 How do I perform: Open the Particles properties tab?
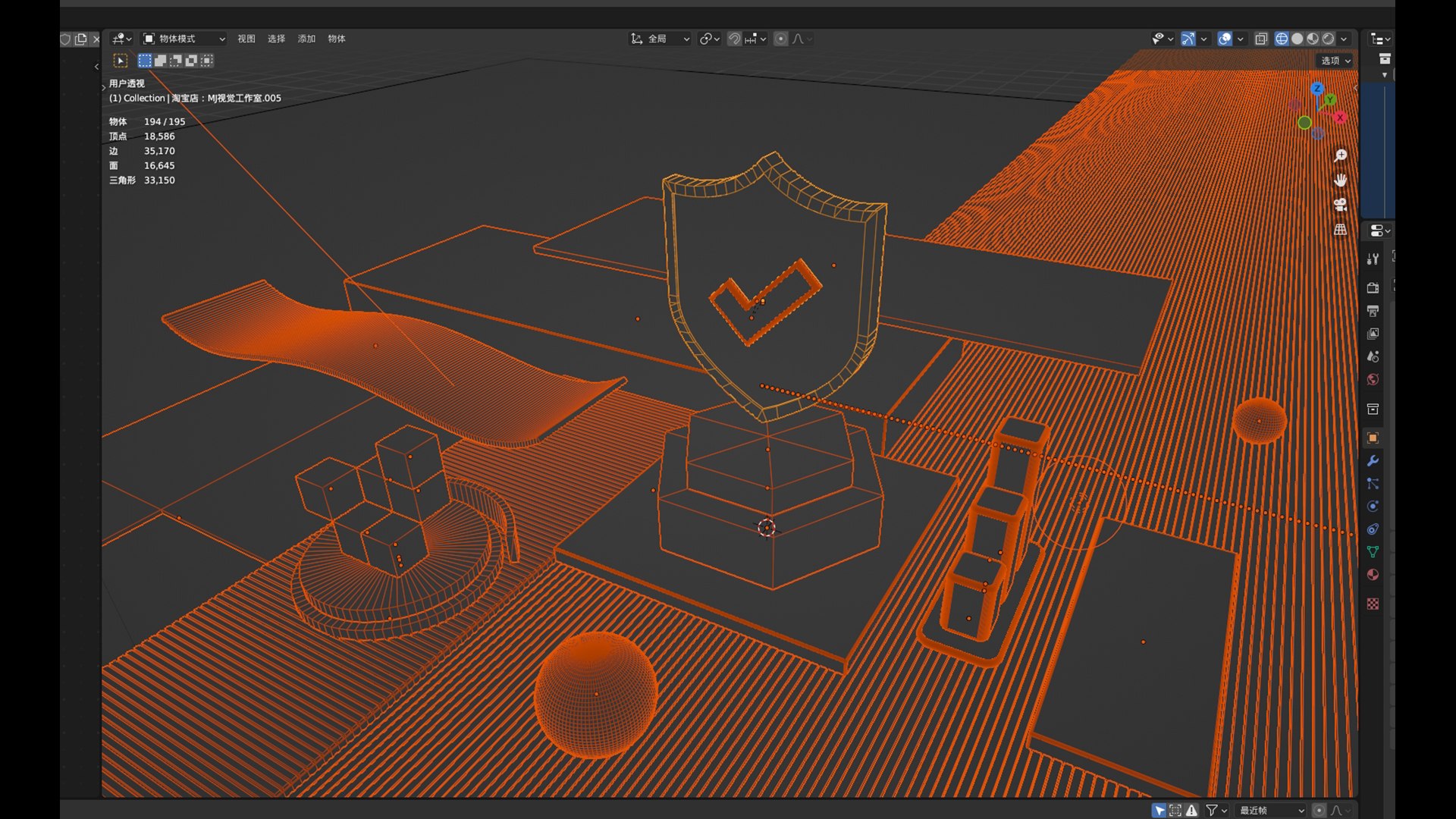(x=1373, y=483)
